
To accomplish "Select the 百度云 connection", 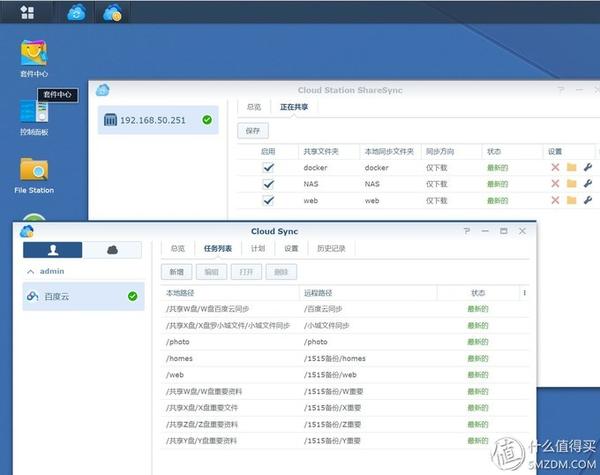I will tap(83, 296).
